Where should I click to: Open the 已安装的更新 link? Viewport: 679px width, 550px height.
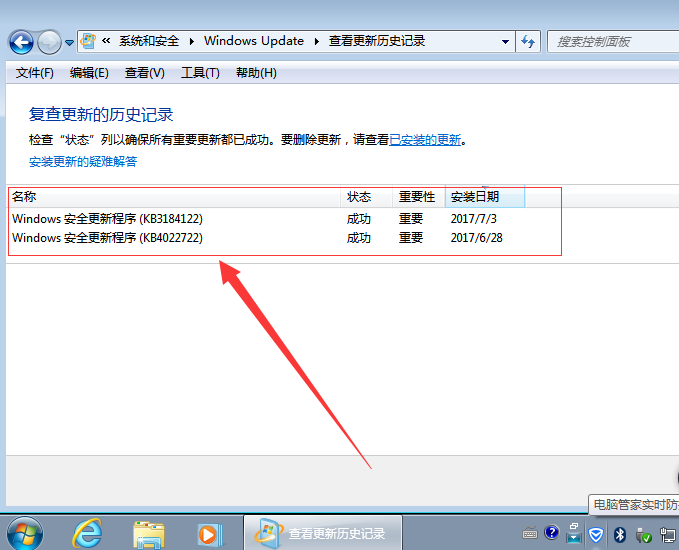[425, 140]
